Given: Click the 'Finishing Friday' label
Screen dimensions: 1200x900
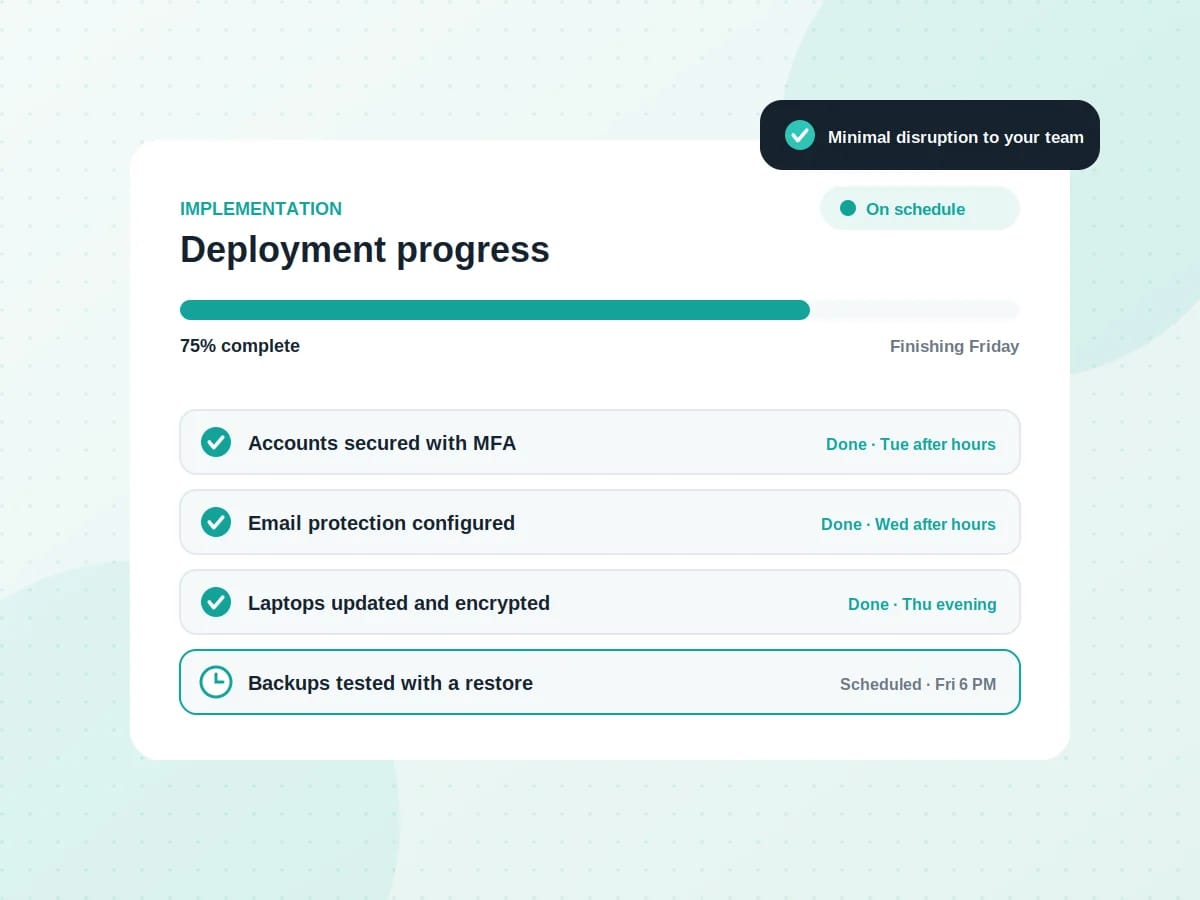Looking at the screenshot, I should [x=955, y=346].
